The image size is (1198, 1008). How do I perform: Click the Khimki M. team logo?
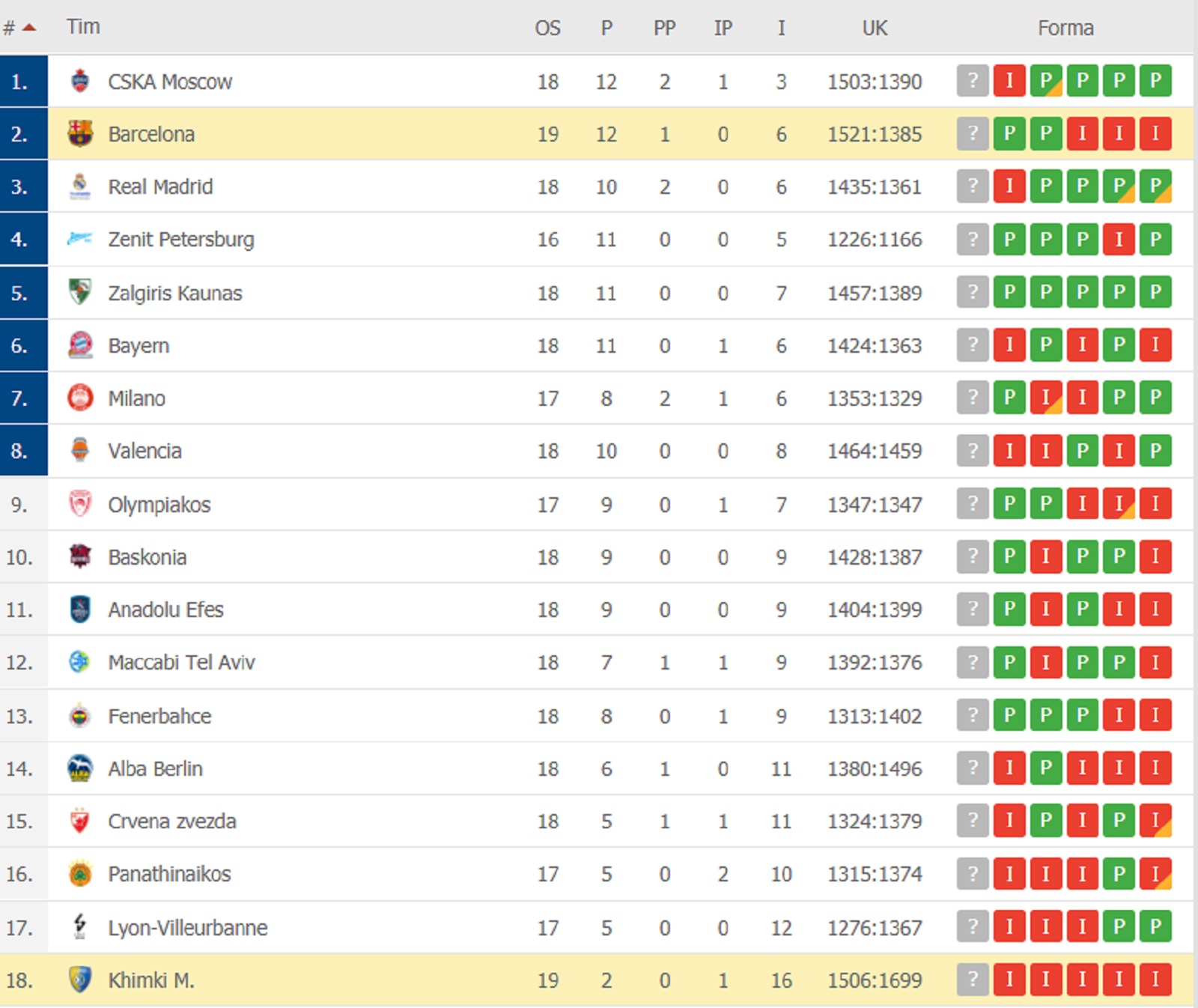[80, 980]
